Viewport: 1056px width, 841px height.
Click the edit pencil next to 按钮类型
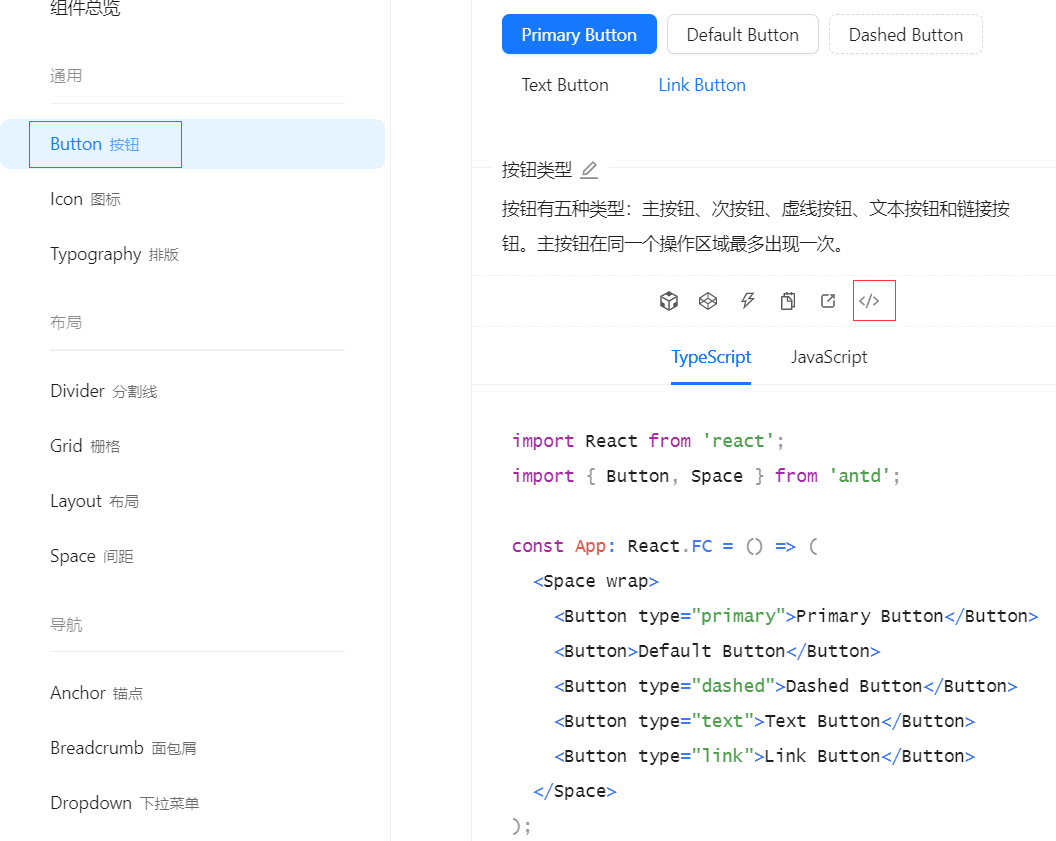pyautogui.click(x=588, y=170)
